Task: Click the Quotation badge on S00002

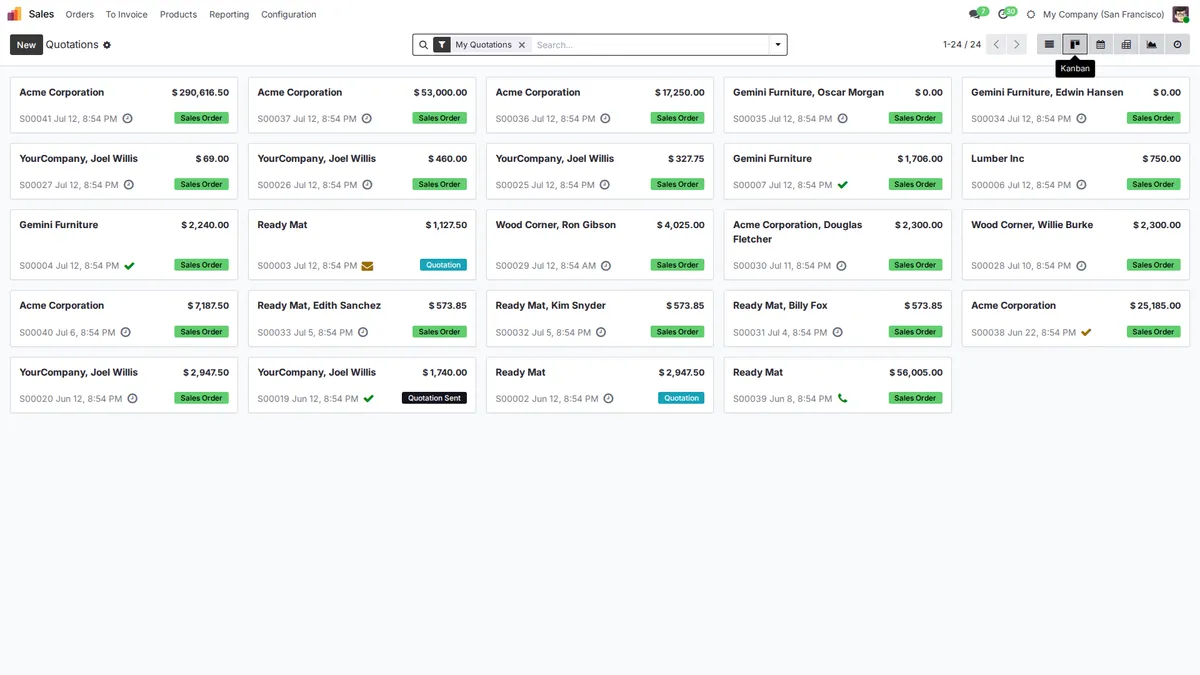Action: click(x=681, y=398)
